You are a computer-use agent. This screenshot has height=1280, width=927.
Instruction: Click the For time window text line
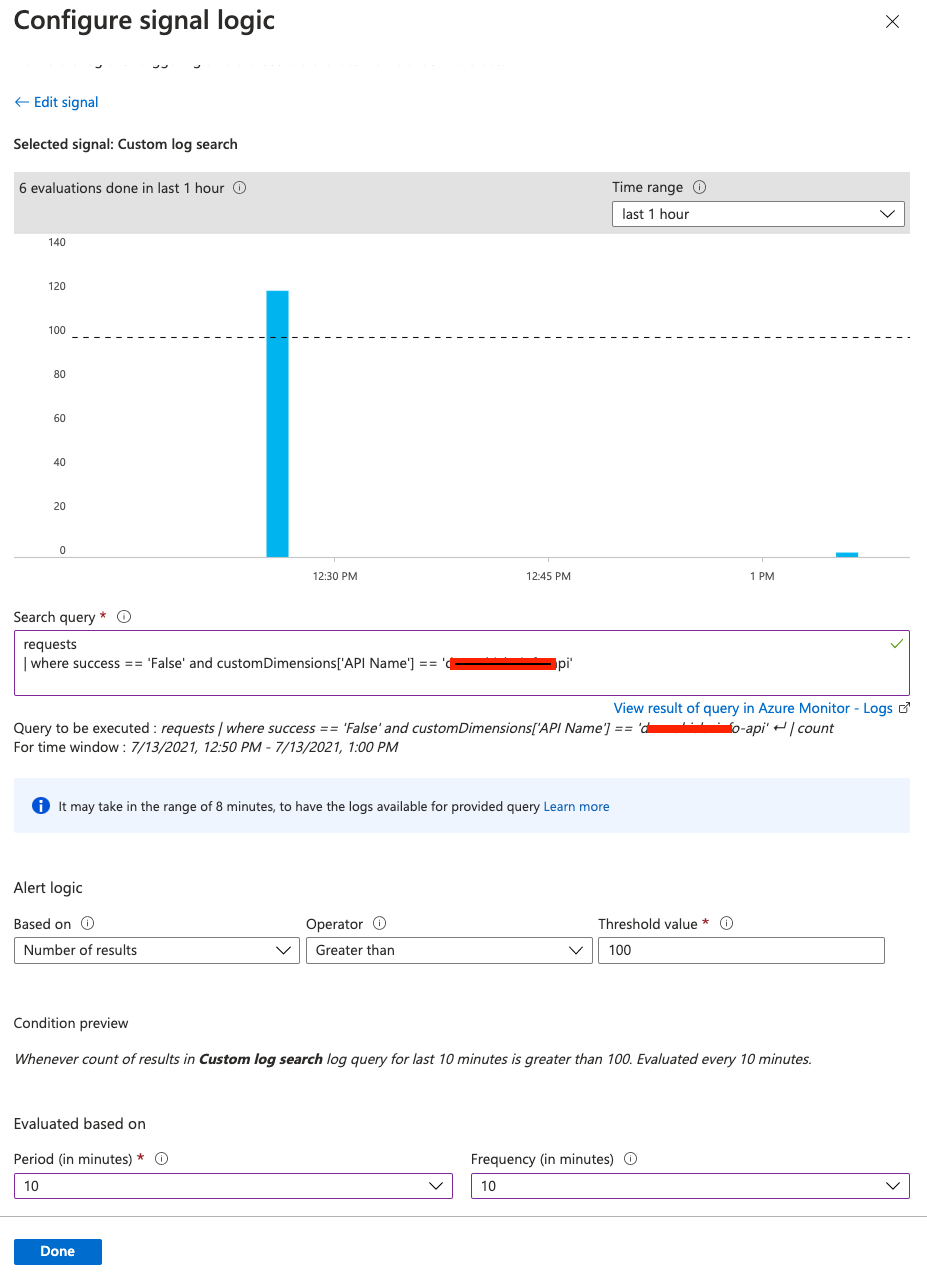coord(206,747)
